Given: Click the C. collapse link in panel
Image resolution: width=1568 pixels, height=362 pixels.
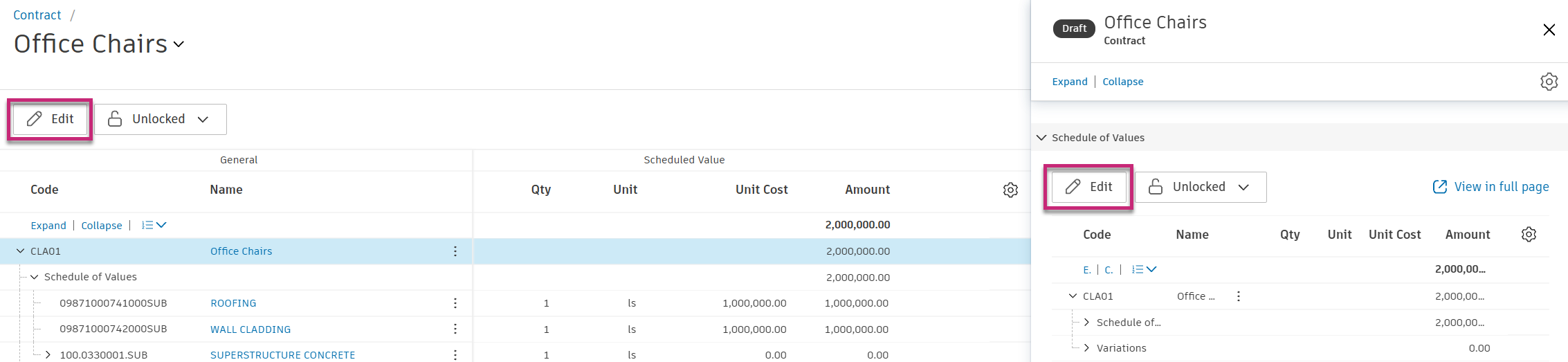Looking at the screenshot, I should point(1109,270).
